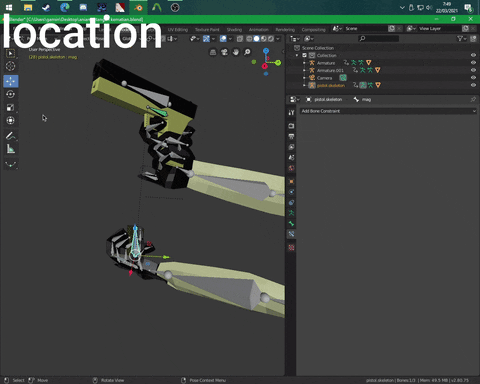This screenshot has width=480, height=384.
Task: Pick the Measure ruler tool
Action: coord(11,149)
